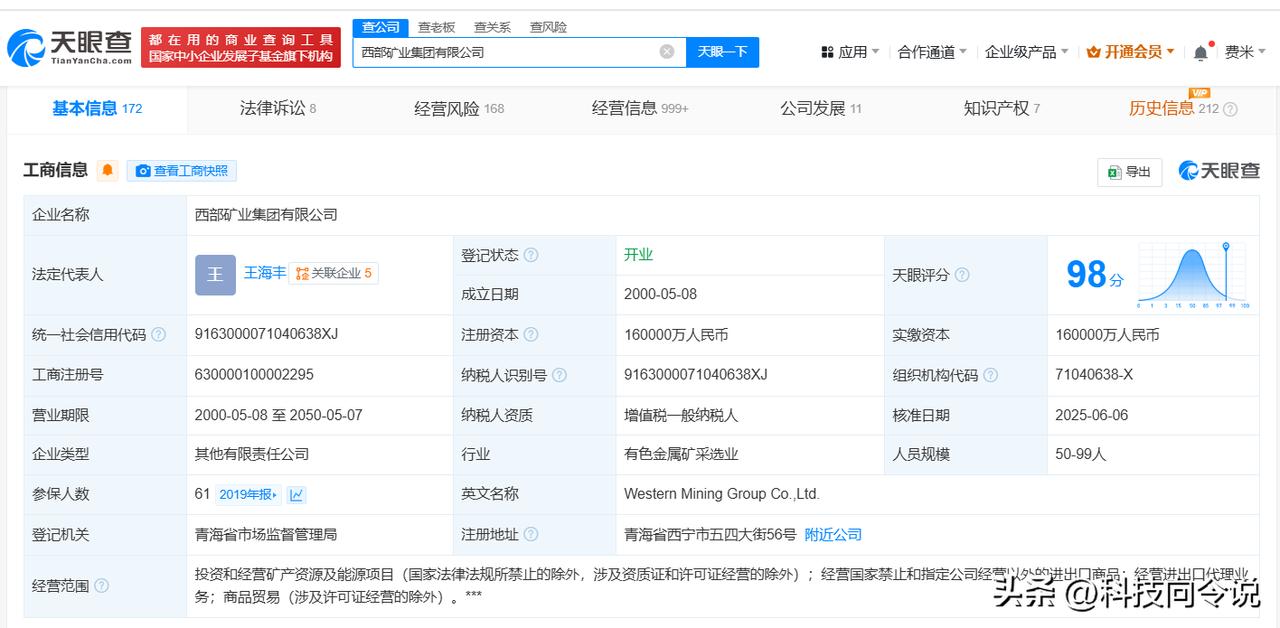Click help icon next to 纳税人识别号
Screen dimensions: 1280x628
tap(559, 375)
